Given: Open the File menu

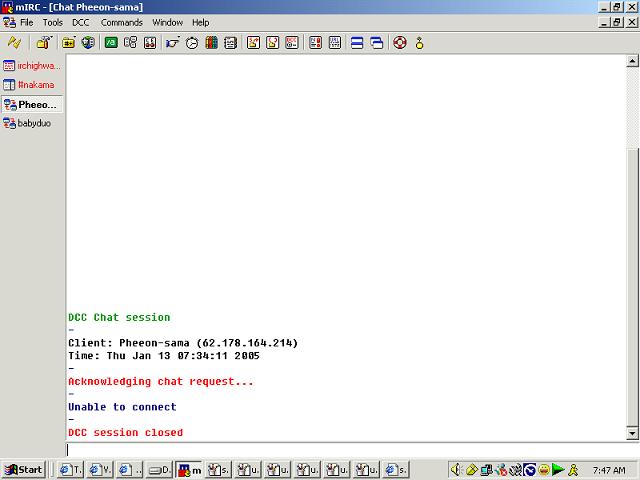Looking at the screenshot, I should [x=27, y=22].
